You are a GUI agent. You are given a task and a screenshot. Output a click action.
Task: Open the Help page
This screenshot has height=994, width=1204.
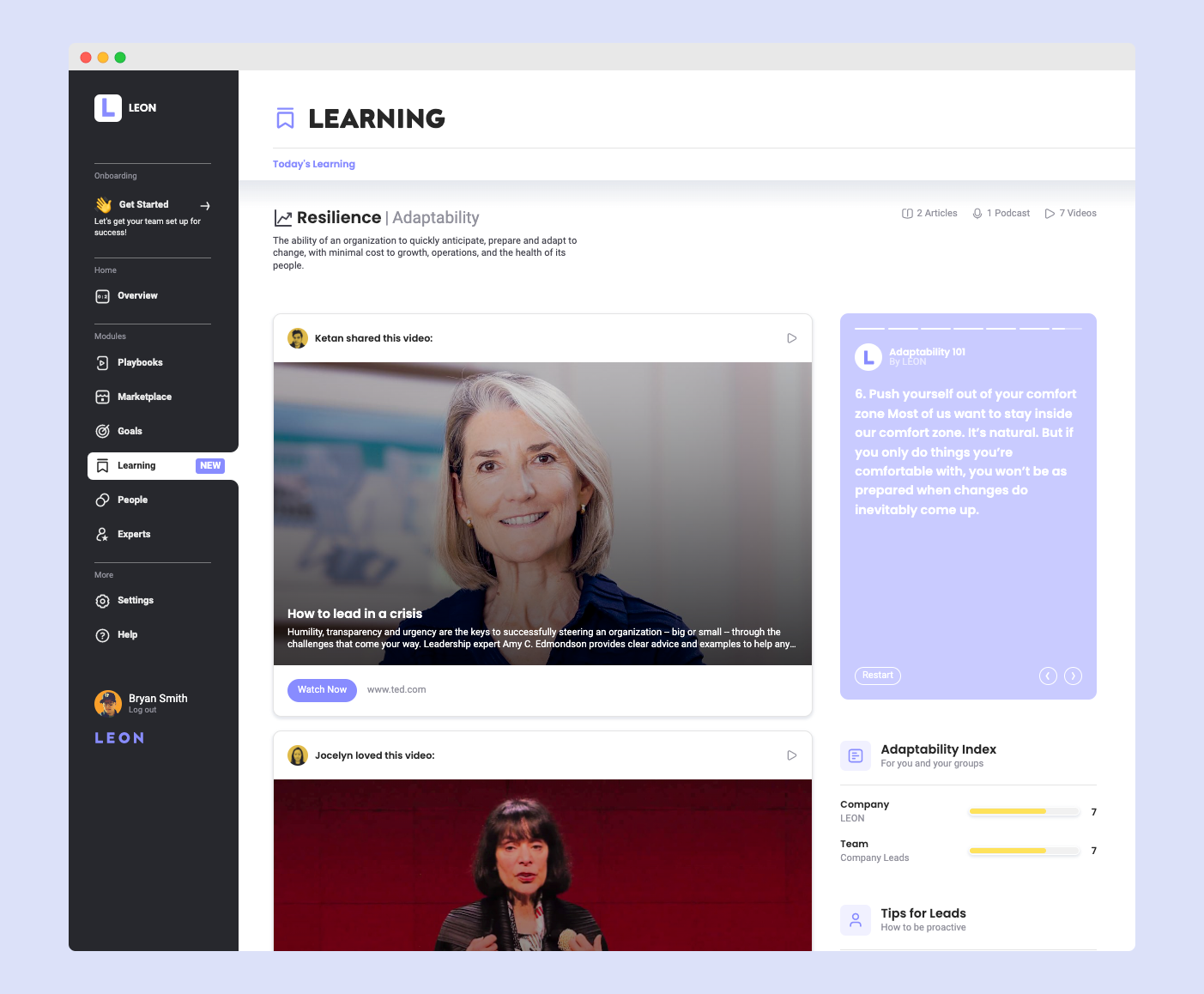point(127,635)
